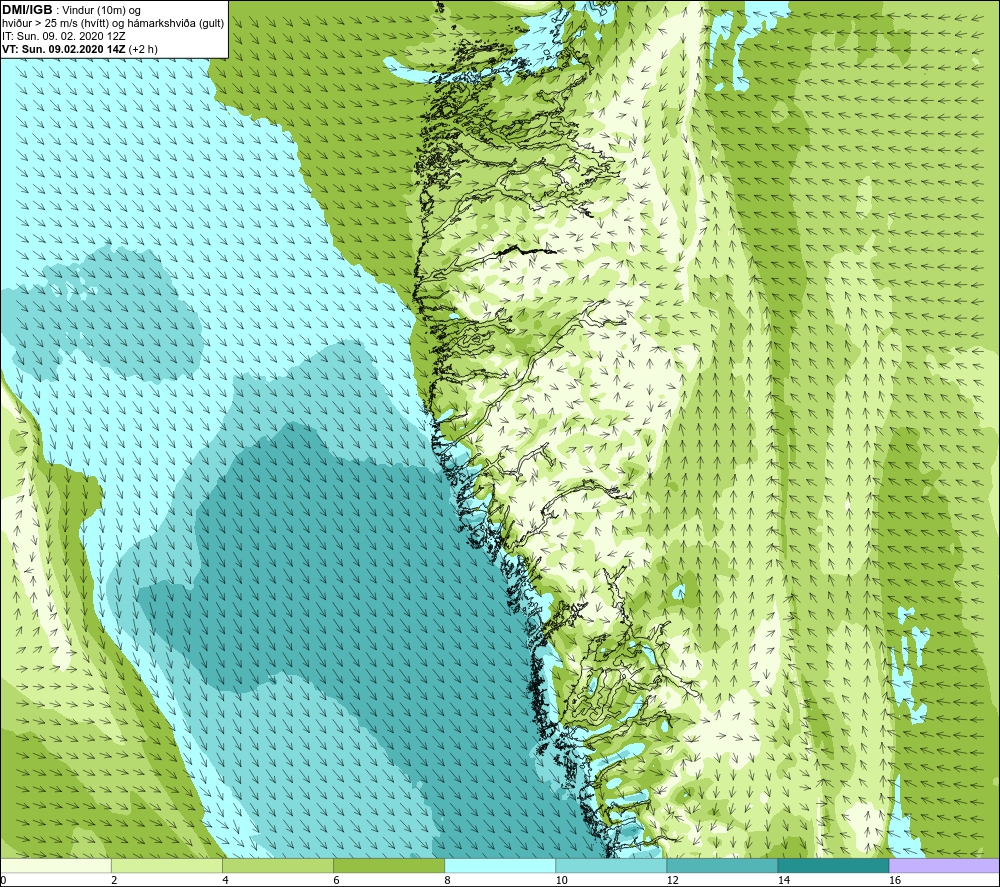Viewport: 1000px width, 887px height.
Task: Select the "VT: Sun. 09.02.2020 14Z (+2 h)" line
Action: (x=80, y=49)
